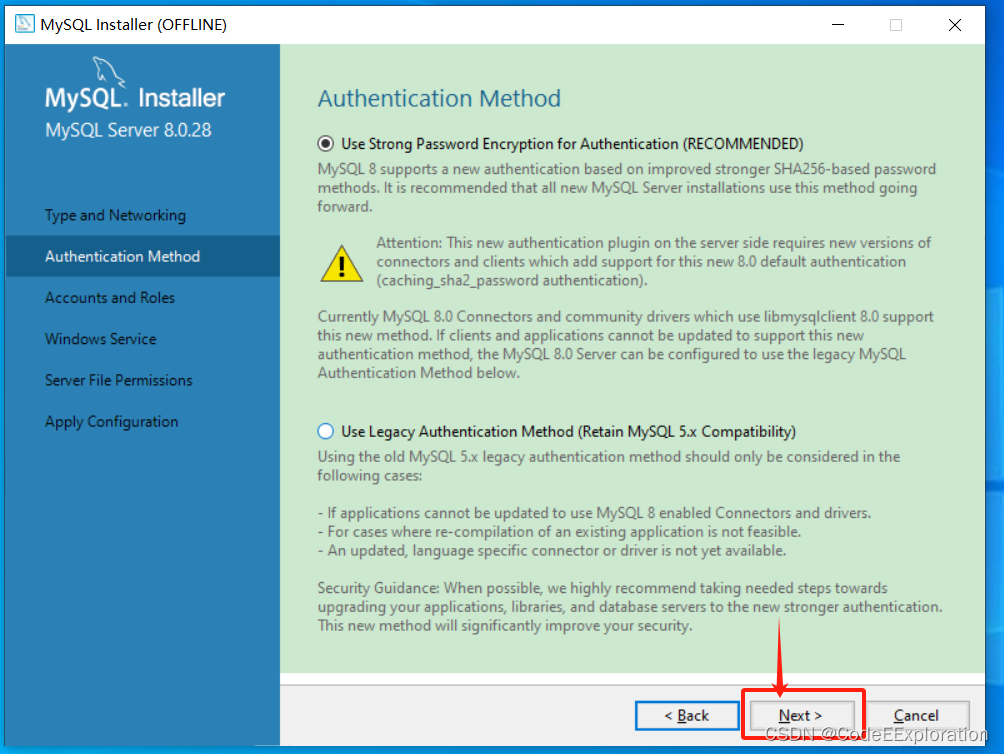Click the MySQL Installer title bar icon

[x=24, y=24]
